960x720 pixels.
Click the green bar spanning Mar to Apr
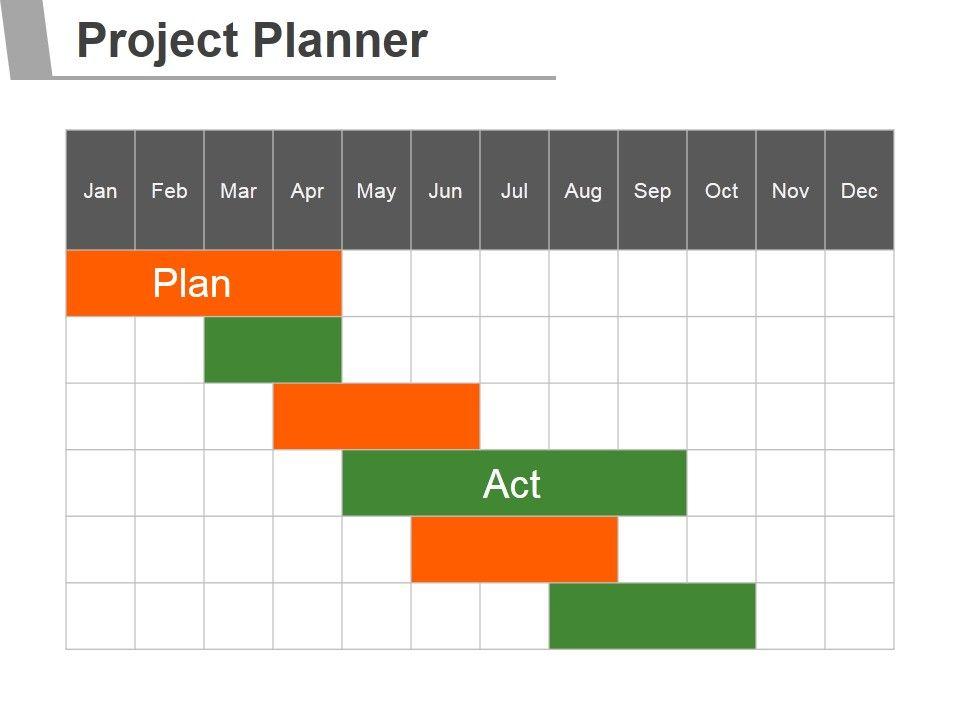[273, 350]
